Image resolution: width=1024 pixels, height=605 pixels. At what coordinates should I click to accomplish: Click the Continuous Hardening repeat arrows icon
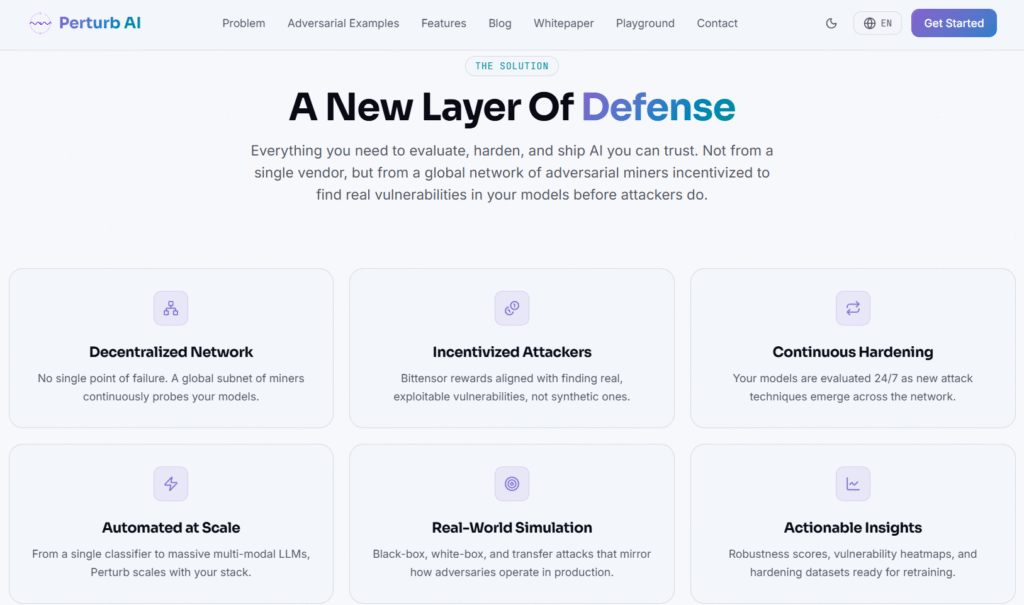(x=852, y=308)
